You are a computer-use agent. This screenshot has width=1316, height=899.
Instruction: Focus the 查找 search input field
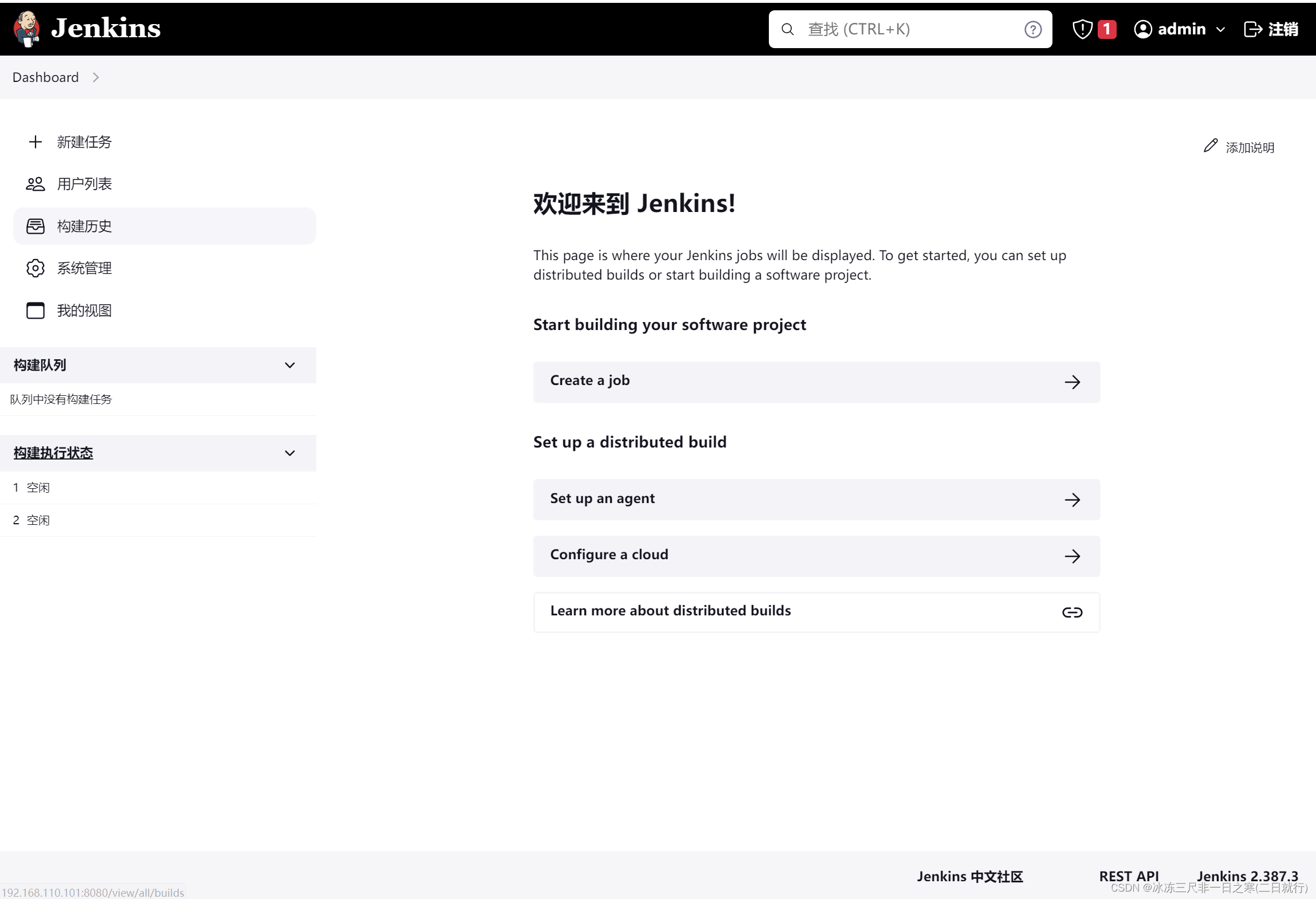(911, 29)
